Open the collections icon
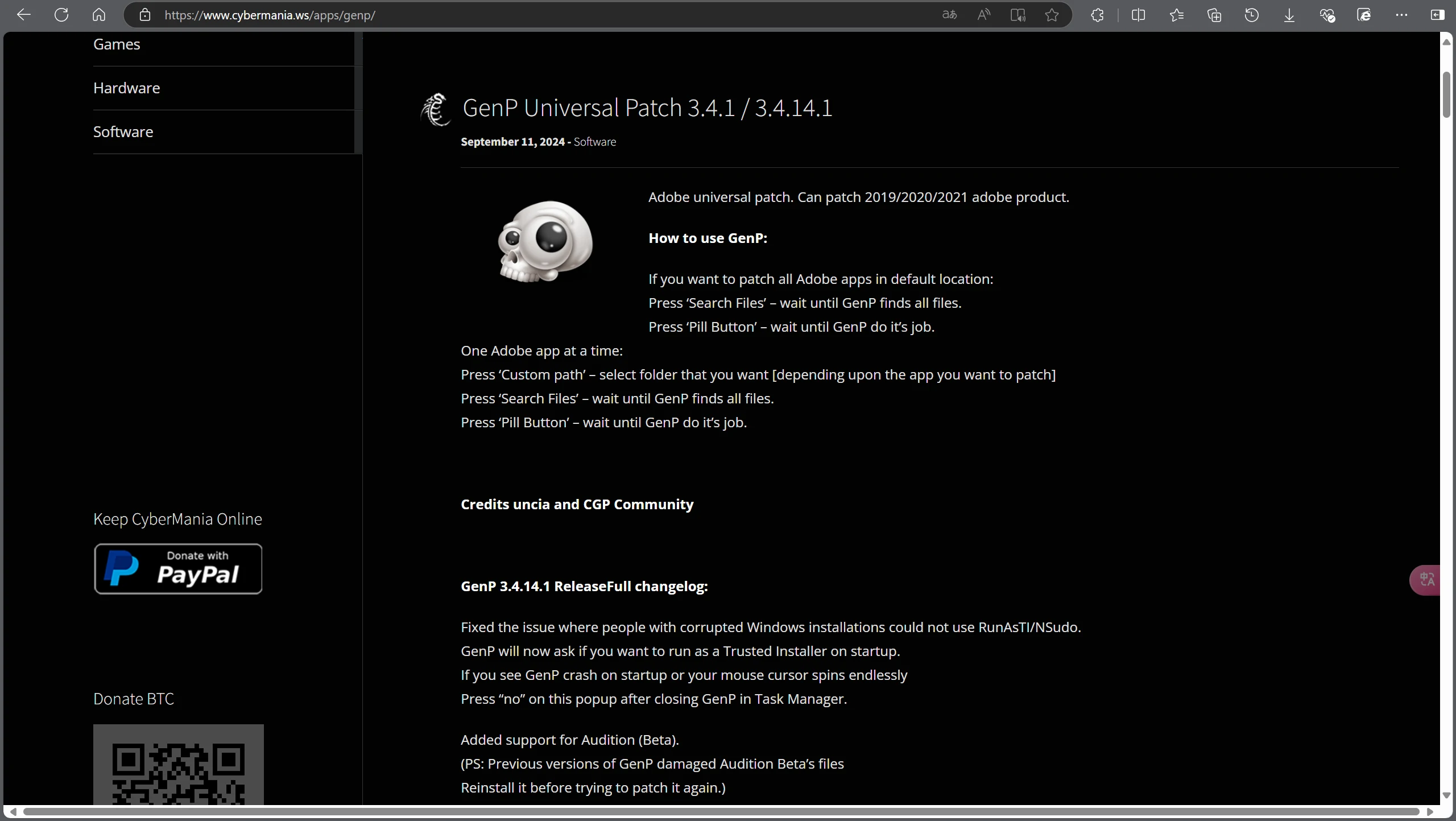The height and width of the screenshot is (821, 1456). pyautogui.click(x=1214, y=15)
